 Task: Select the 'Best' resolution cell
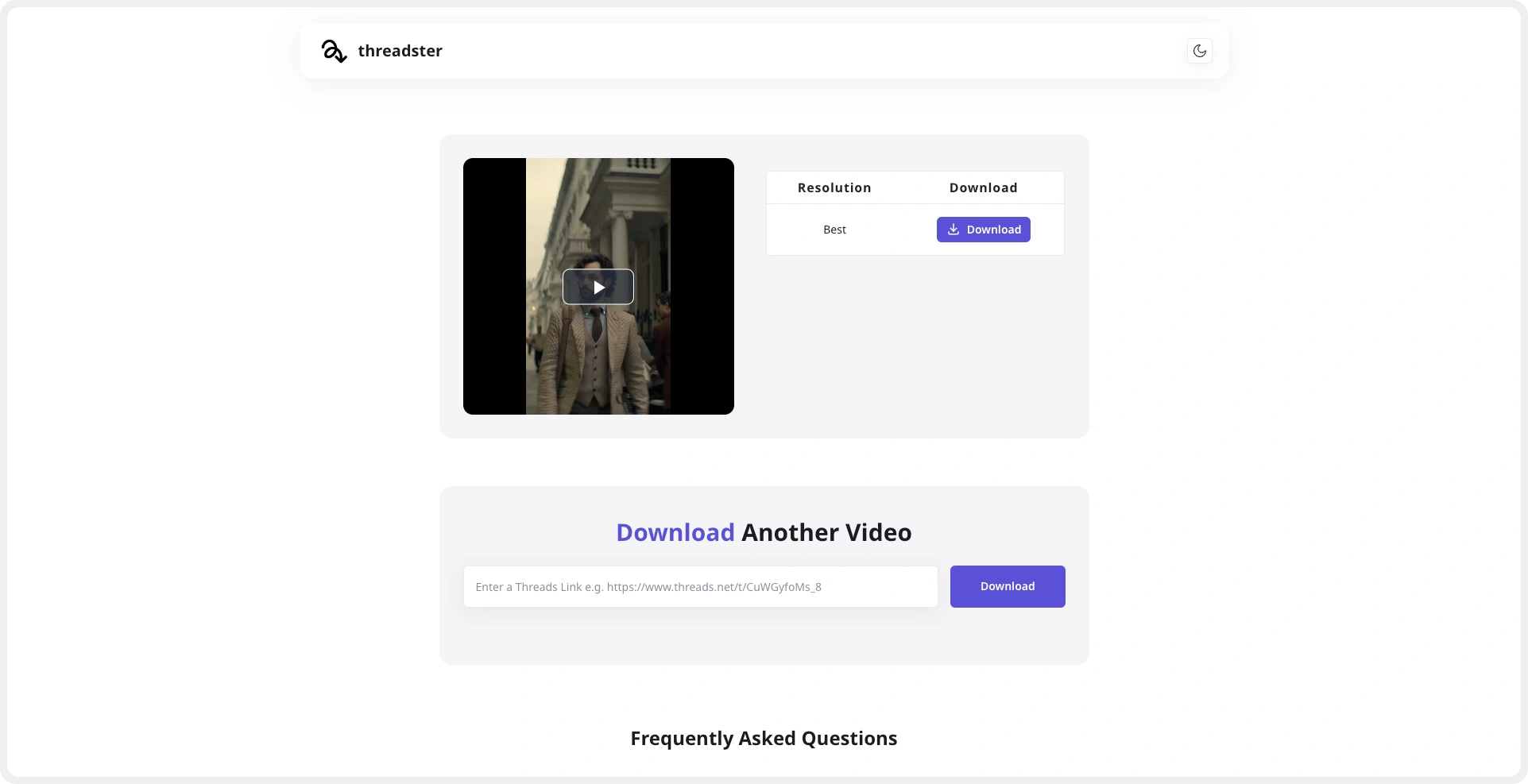pyautogui.click(x=834, y=230)
